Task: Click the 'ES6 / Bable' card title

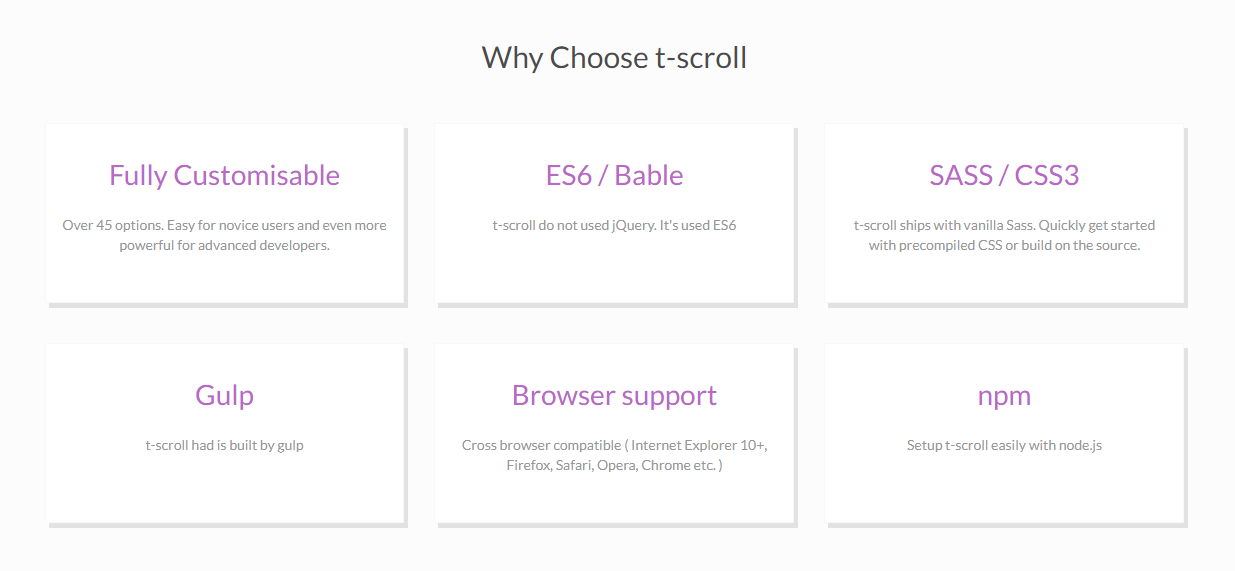Action: [614, 175]
